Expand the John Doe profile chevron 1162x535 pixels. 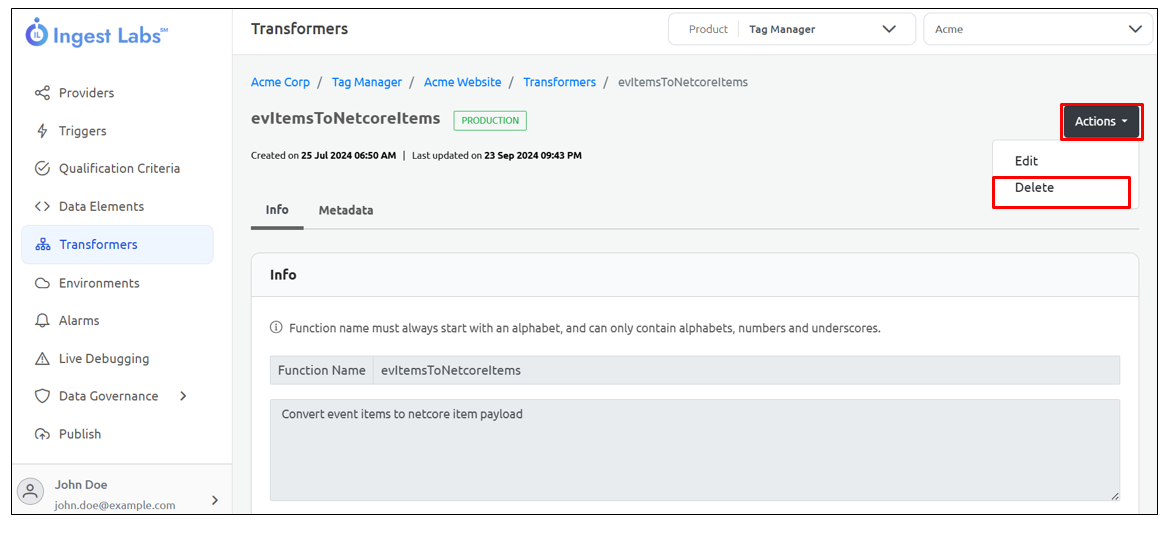tap(214, 500)
